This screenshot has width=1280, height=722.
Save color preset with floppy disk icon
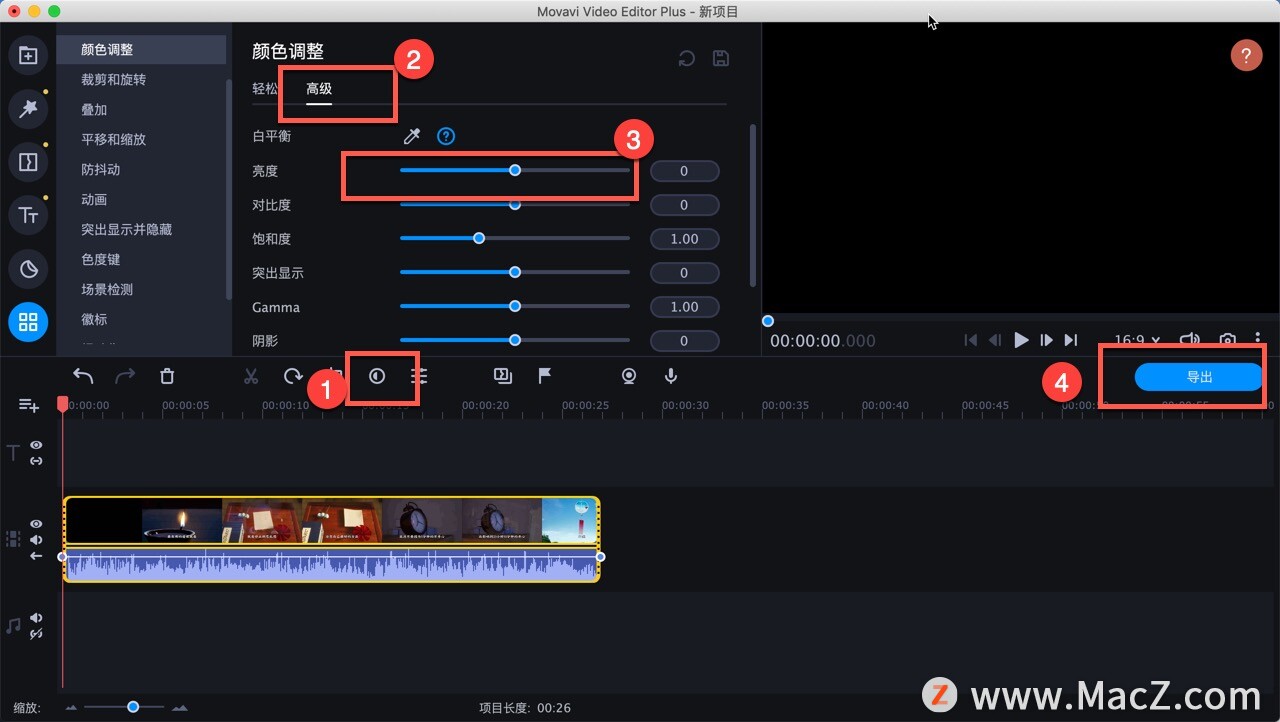point(720,58)
